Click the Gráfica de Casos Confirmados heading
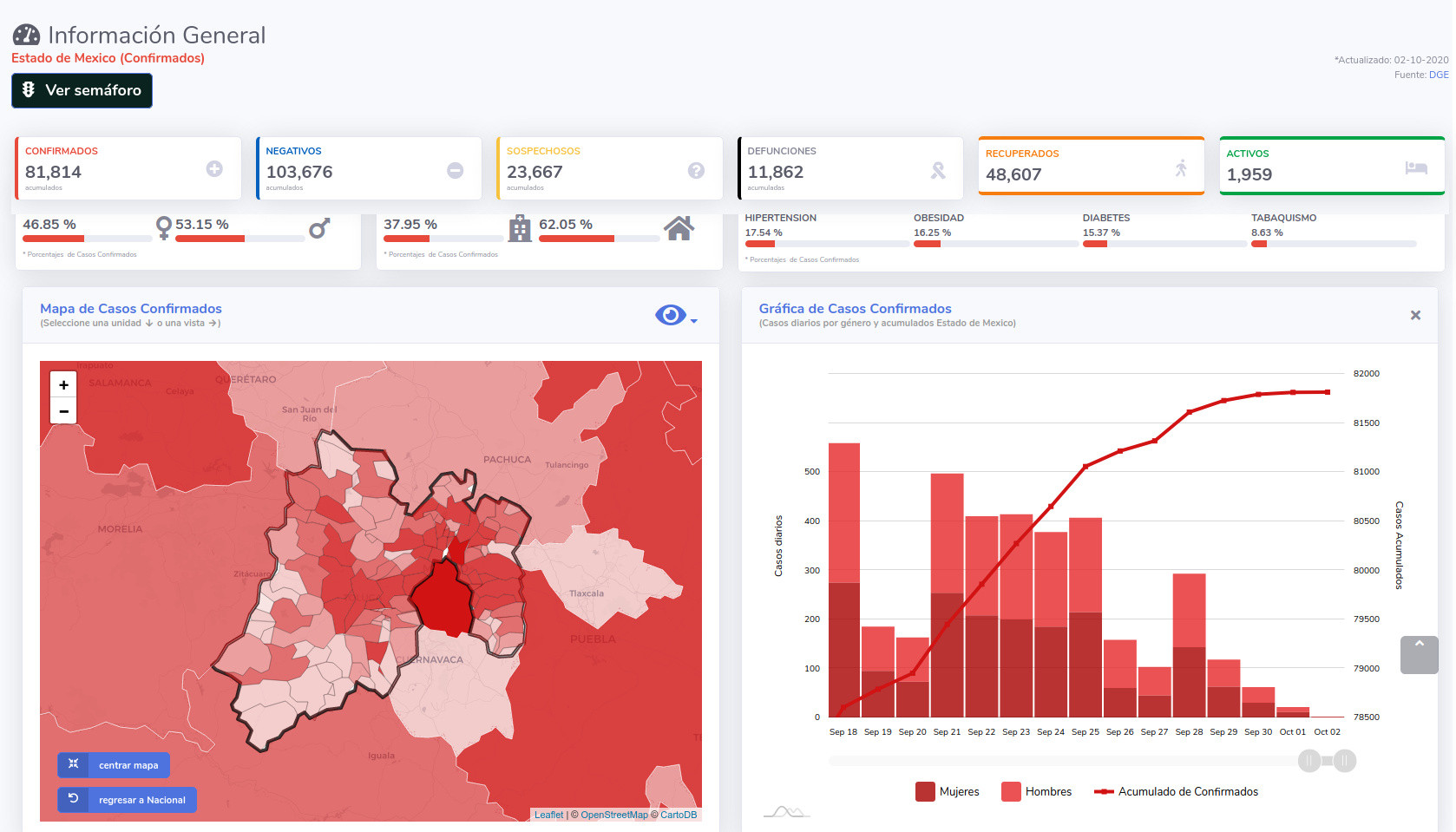The width and height of the screenshot is (1456, 832). 855,309
